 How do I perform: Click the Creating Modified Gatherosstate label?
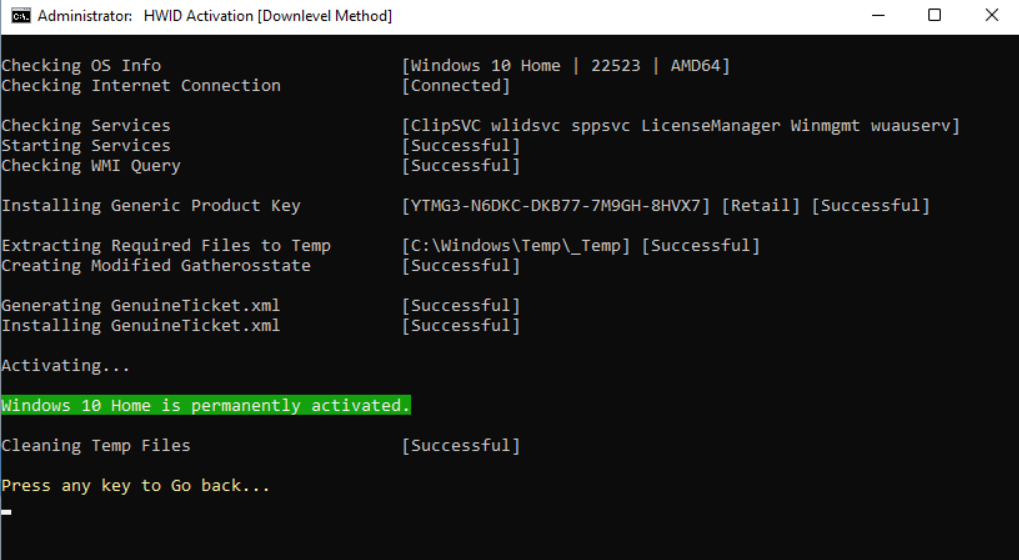(x=156, y=266)
